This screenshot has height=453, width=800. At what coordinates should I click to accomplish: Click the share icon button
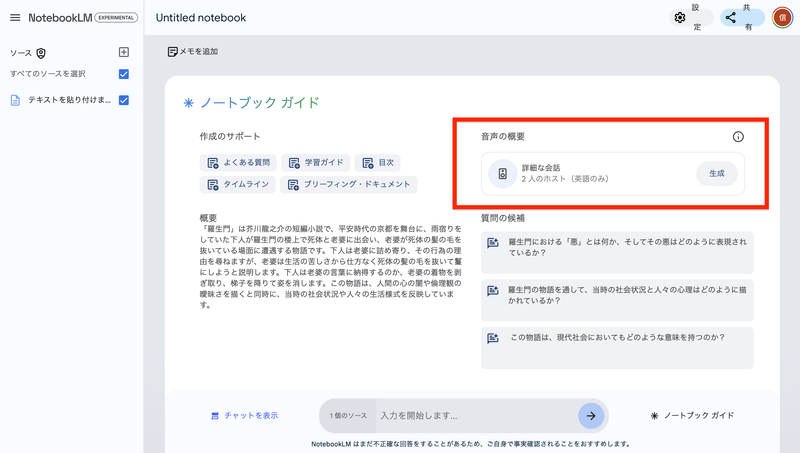(x=731, y=18)
